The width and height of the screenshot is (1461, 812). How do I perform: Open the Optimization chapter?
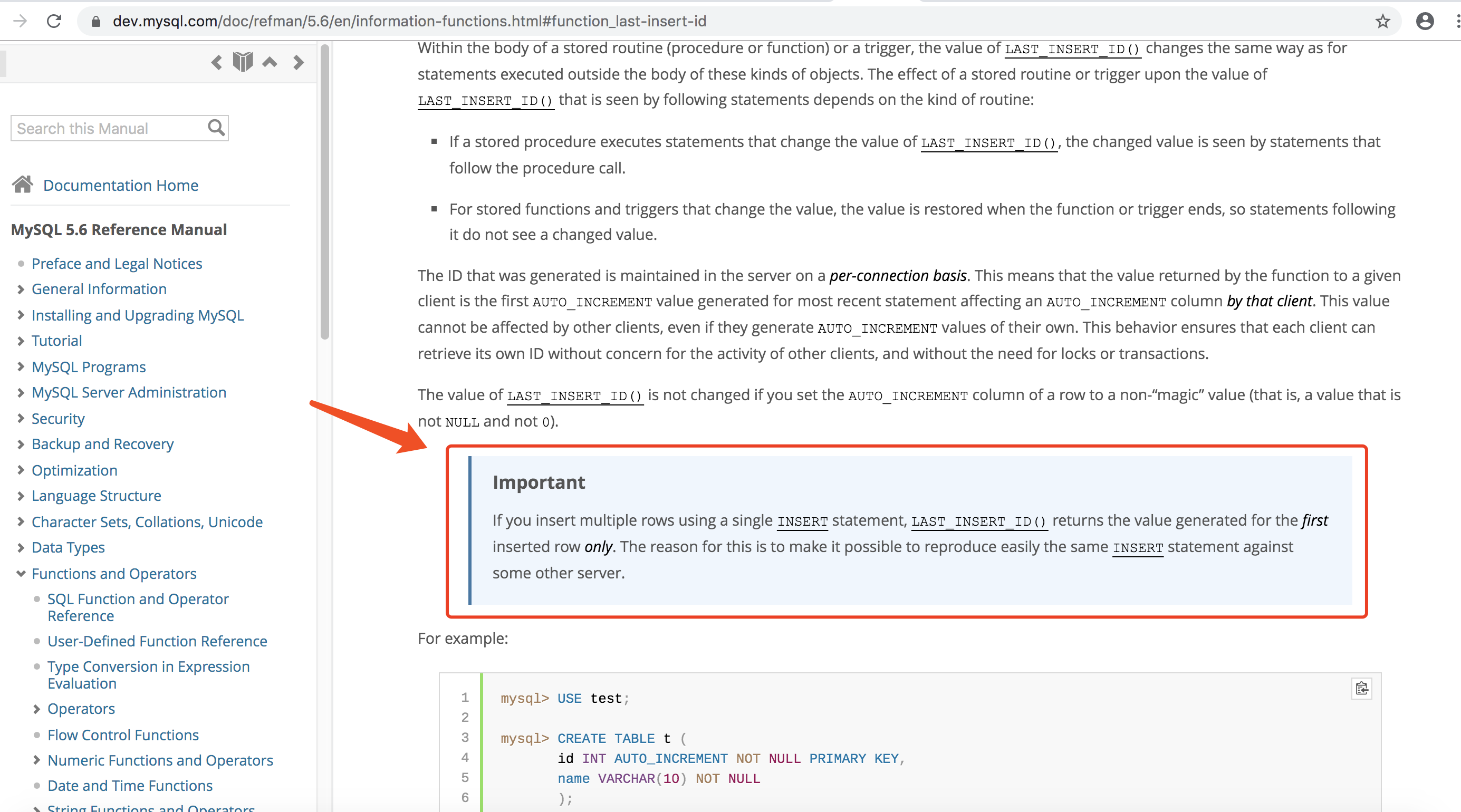click(74, 470)
